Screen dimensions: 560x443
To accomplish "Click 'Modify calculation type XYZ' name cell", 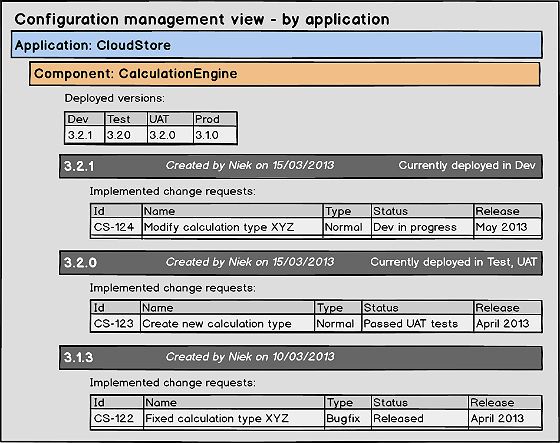I will coord(232,227).
